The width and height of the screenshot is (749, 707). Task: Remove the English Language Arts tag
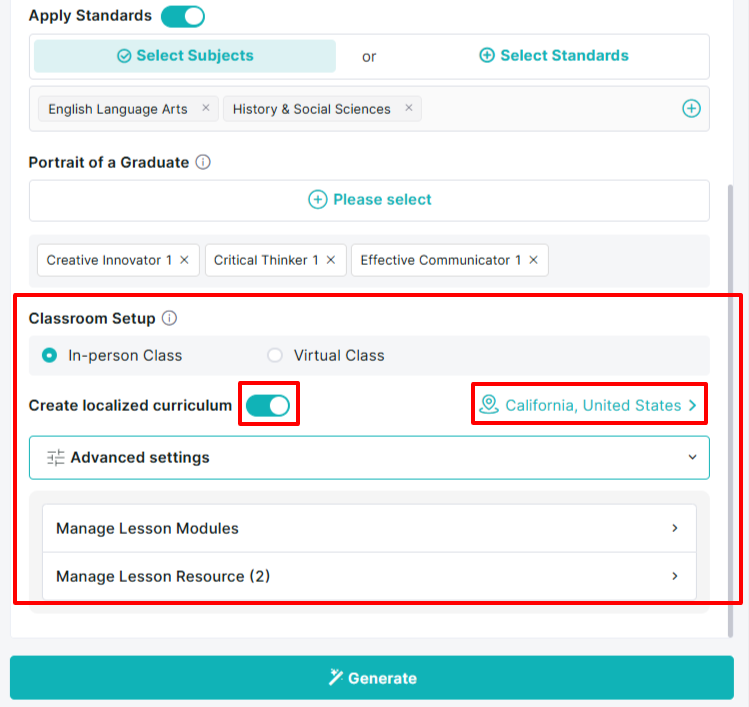[x=206, y=108]
